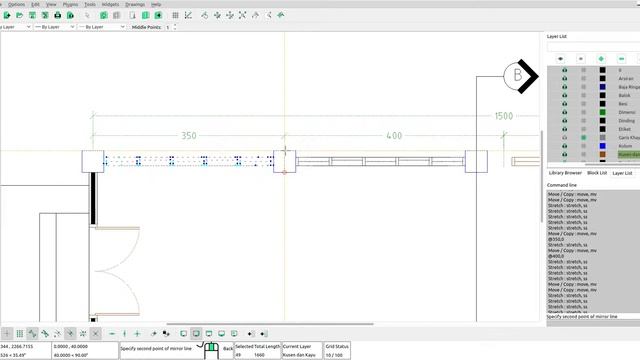Toggle Snap Middle icon
640x360 pixels.
coord(70,334)
